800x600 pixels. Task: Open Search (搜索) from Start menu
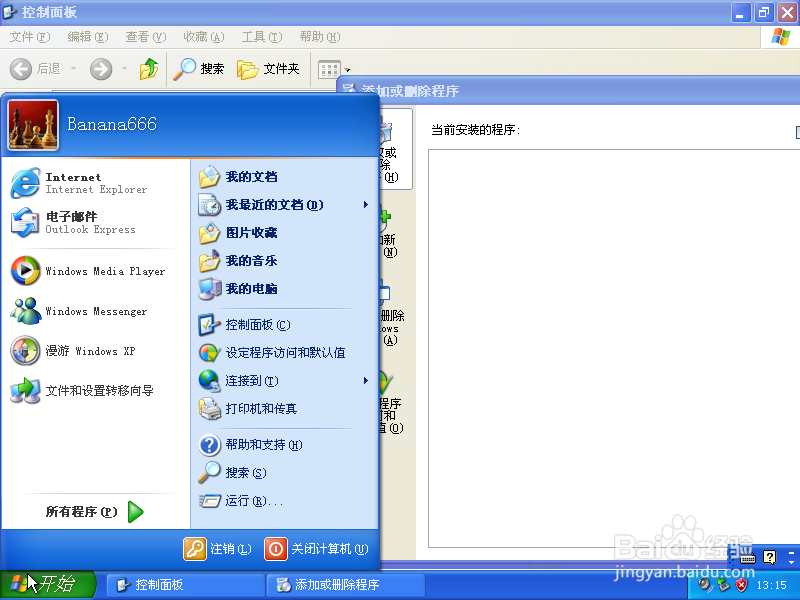coord(285,472)
